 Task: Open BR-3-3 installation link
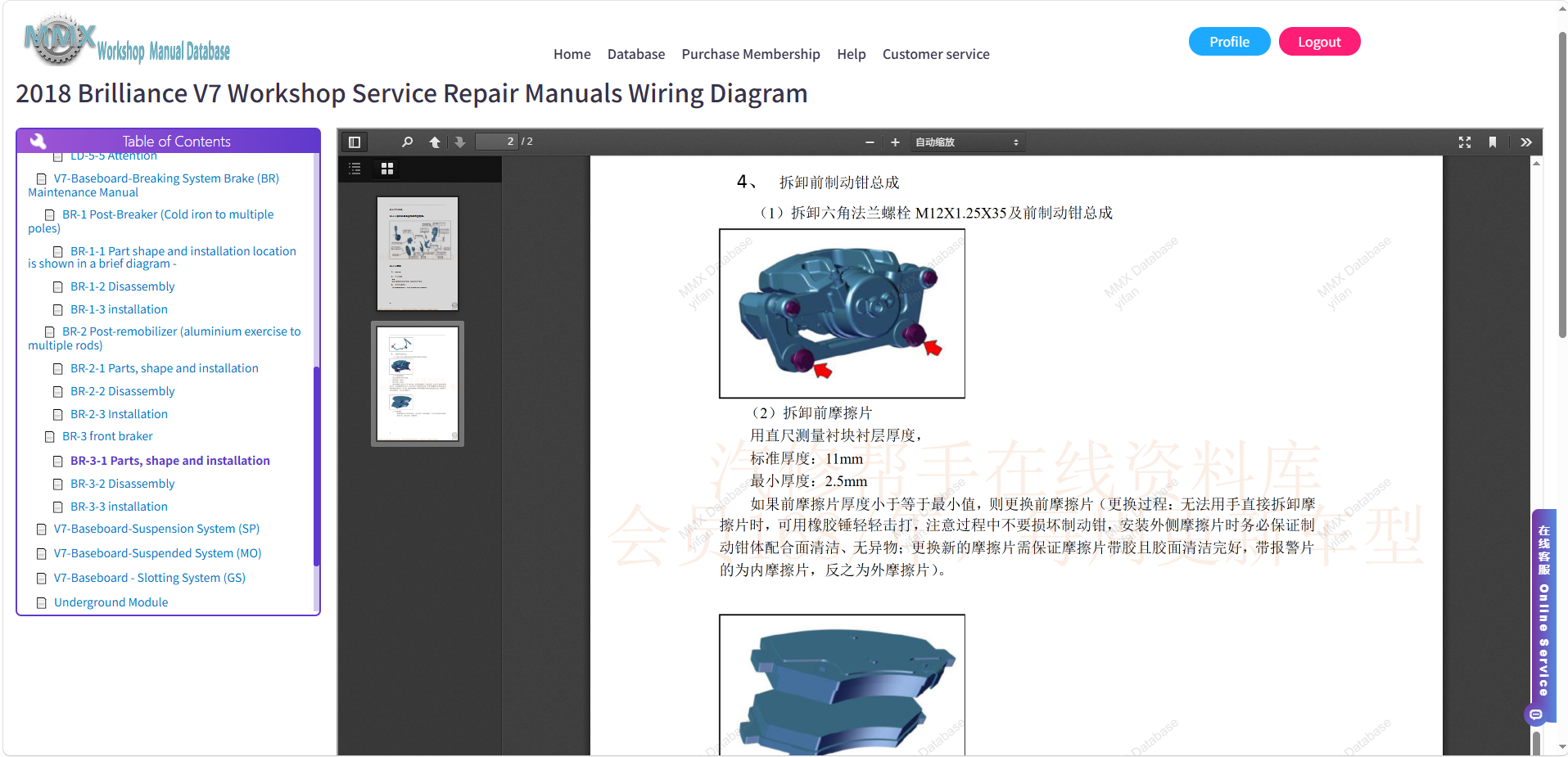click(119, 507)
